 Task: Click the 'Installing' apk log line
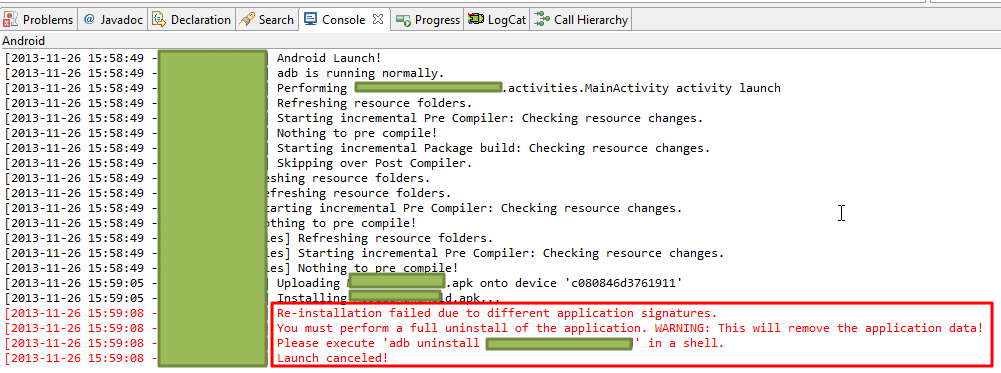click(x=388, y=298)
